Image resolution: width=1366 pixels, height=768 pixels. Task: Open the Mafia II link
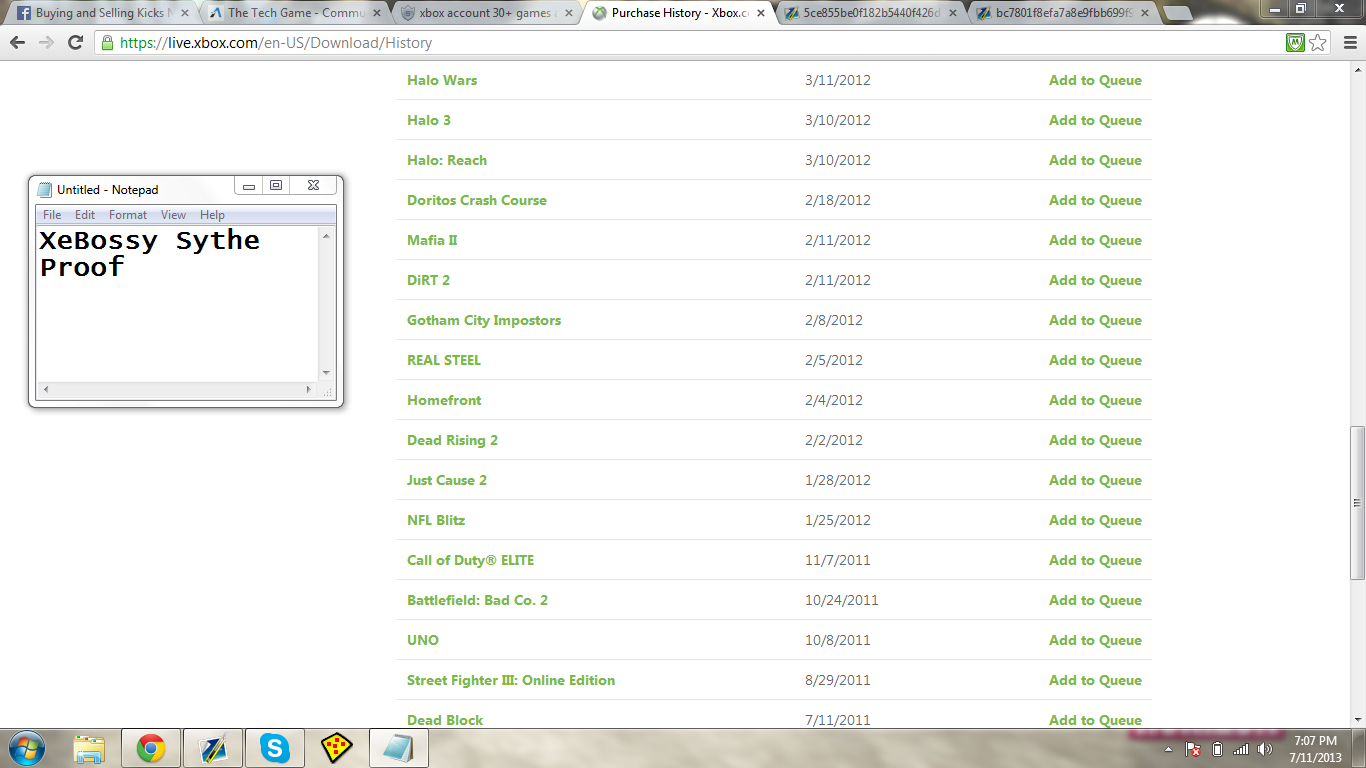(432, 240)
